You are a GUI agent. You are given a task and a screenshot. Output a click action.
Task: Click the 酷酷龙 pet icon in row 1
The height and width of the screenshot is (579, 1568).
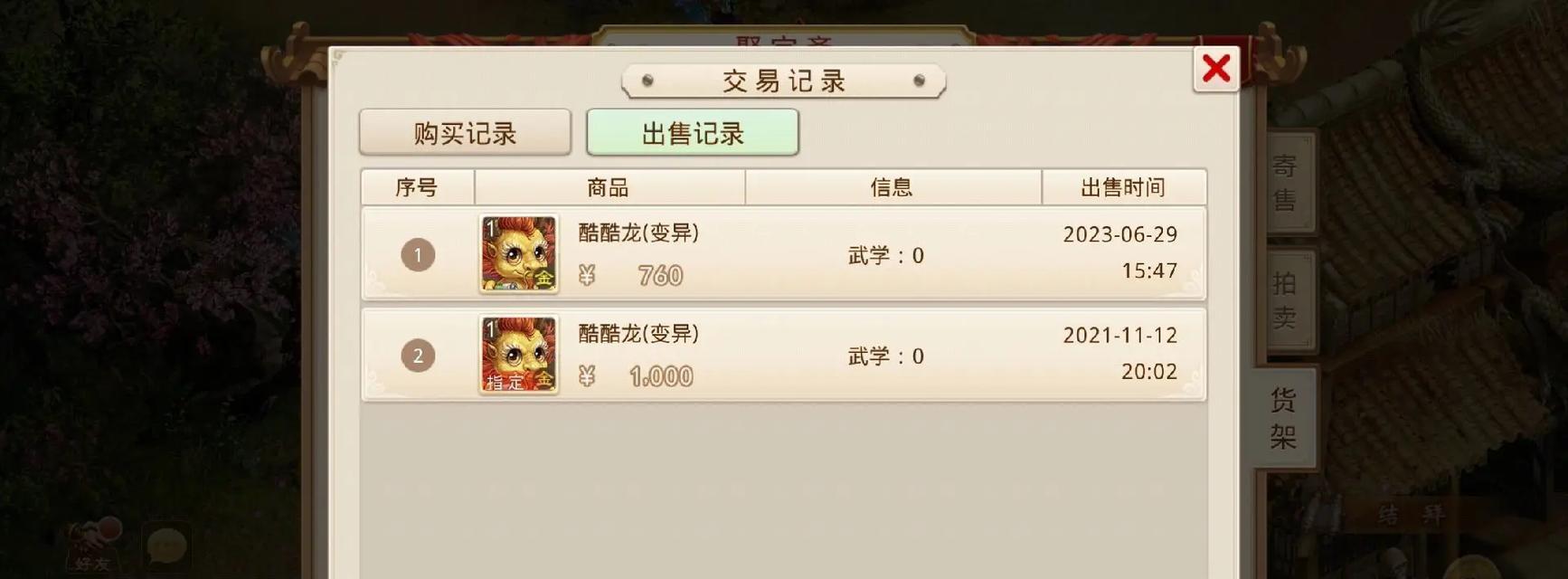(518, 254)
